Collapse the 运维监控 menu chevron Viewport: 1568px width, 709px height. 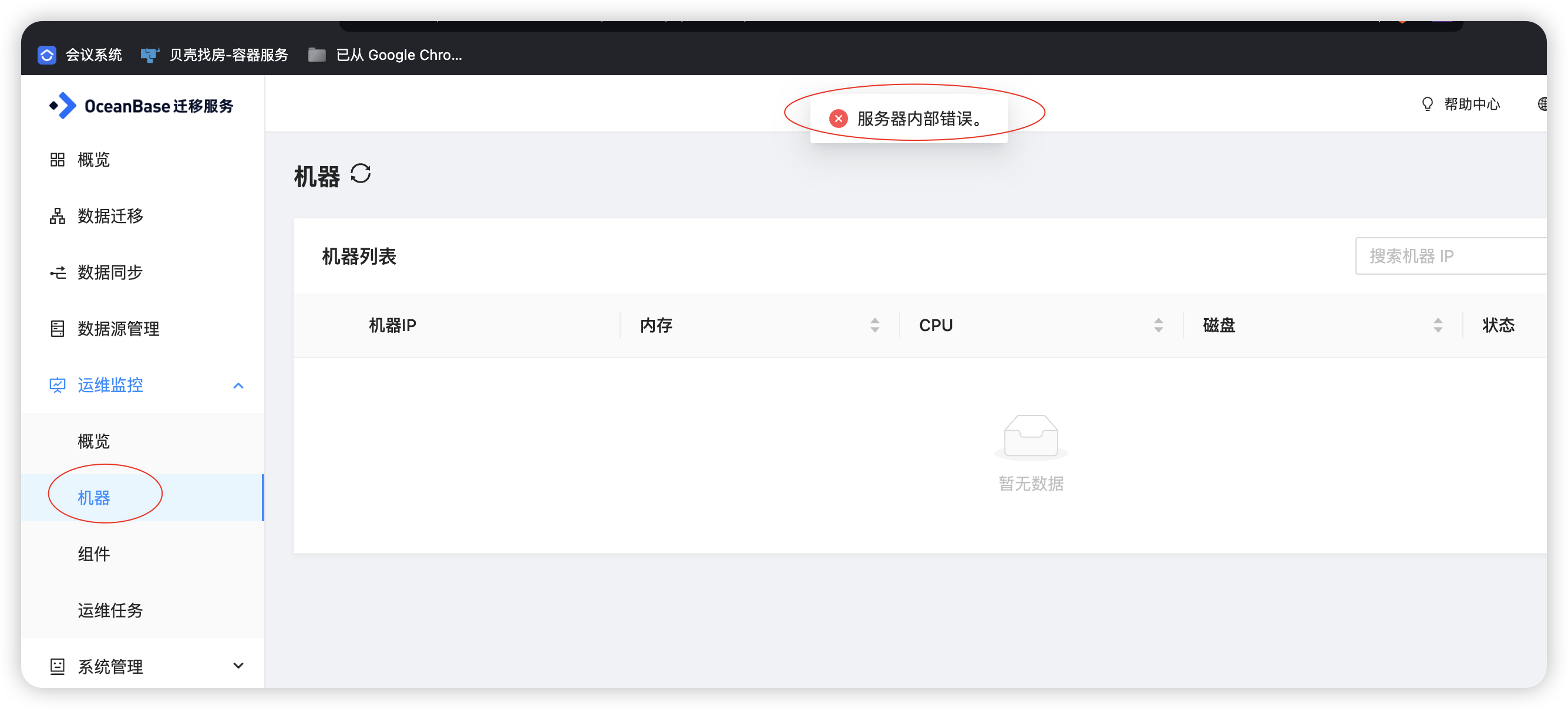point(238,386)
